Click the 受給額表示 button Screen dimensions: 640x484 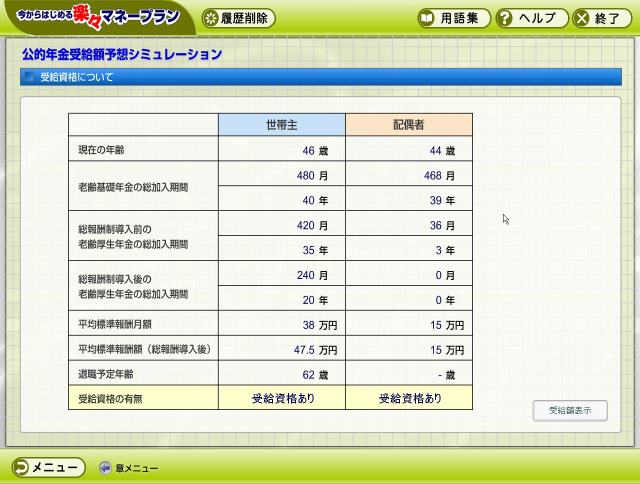(569, 411)
